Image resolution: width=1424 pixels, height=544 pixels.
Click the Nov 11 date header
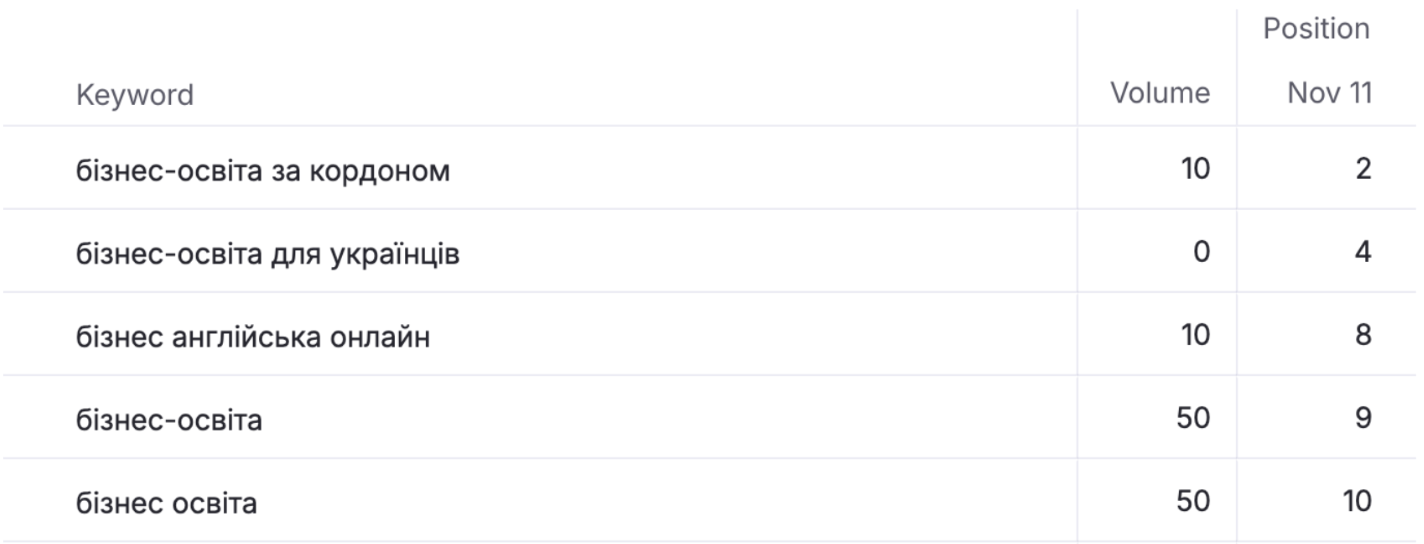1329,94
